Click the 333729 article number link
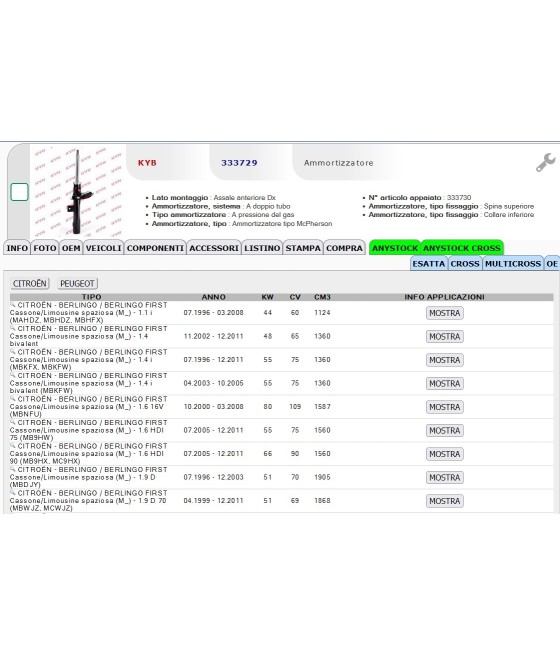This screenshot has height=655, width=560. [239, 163]
